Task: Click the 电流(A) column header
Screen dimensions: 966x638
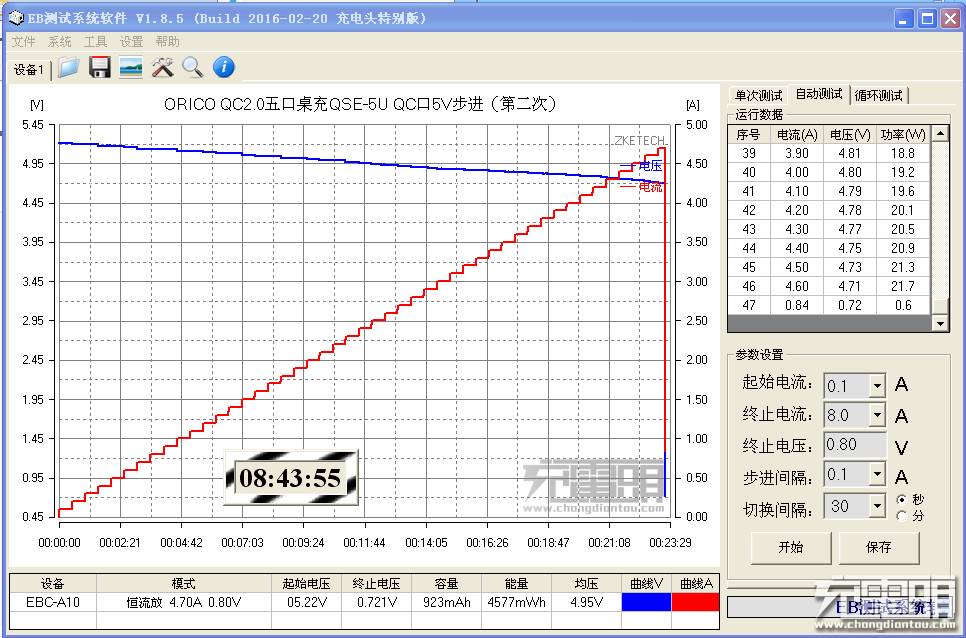Action: click(x=797, y=134)
